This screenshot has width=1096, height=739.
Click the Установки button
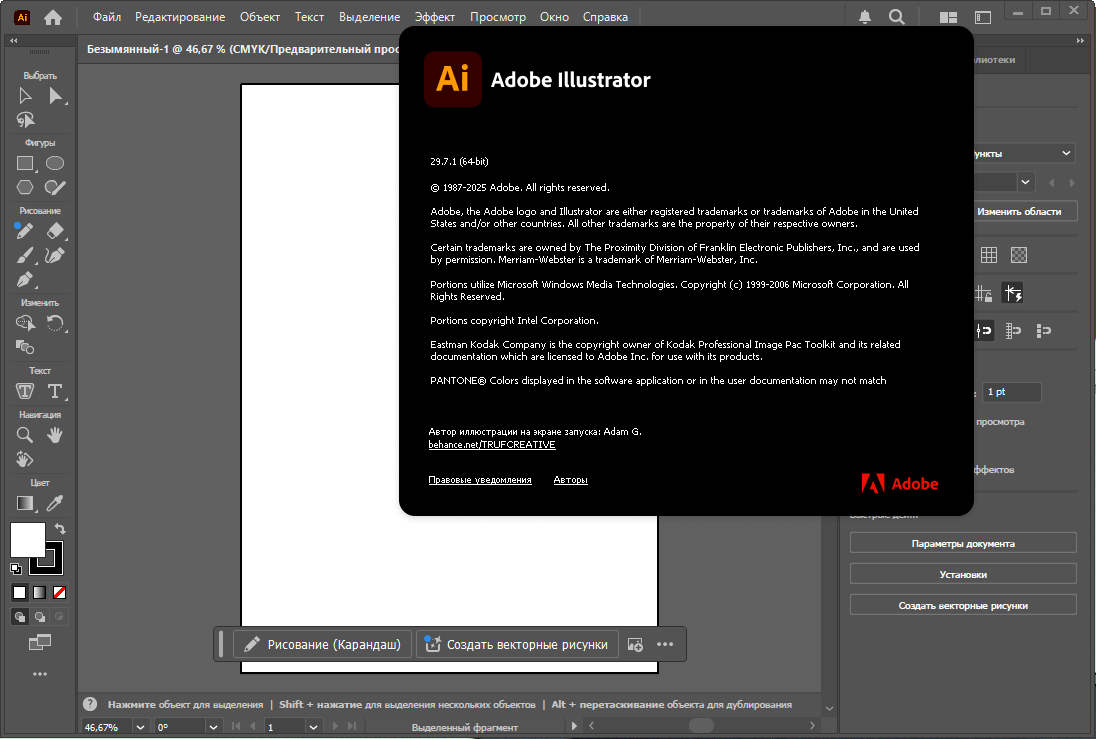pyautogui.click(x=963, y=574)
